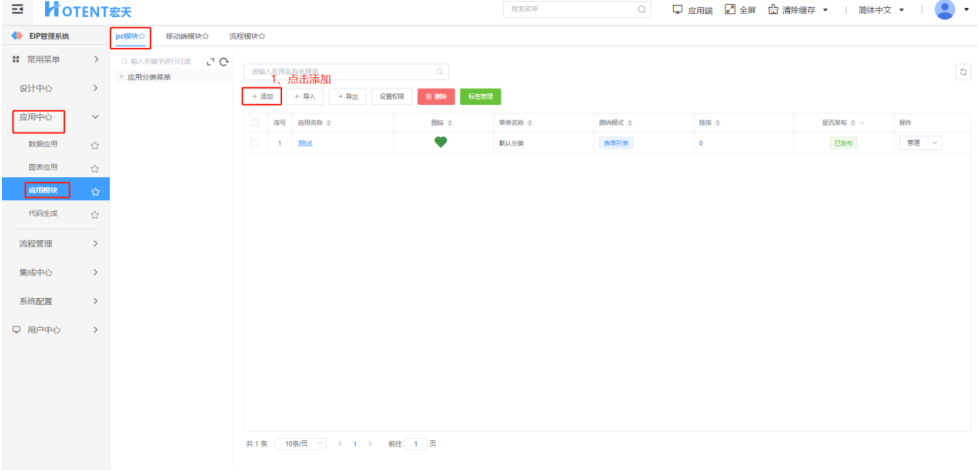
Task: Focus the application name search field
Action: (346, 72)
